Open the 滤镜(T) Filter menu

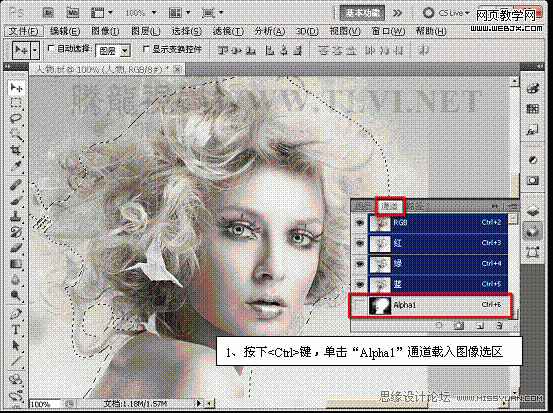coord(228,31)
